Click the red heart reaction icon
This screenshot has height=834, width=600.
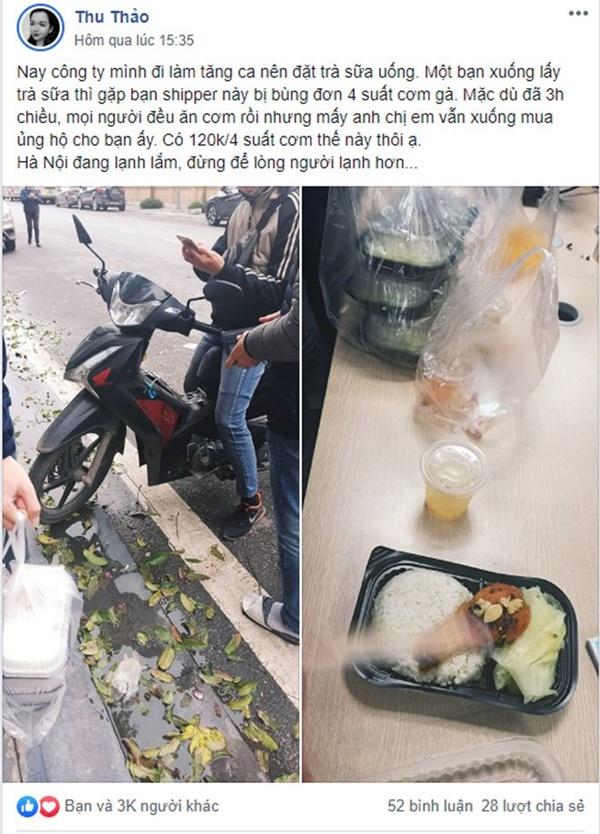pos(49,806)
